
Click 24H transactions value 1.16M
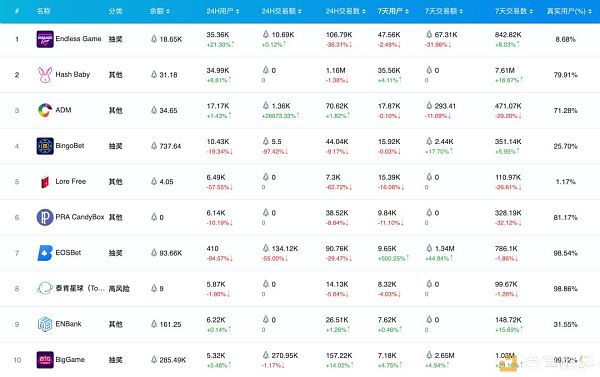tap(335, 70)
